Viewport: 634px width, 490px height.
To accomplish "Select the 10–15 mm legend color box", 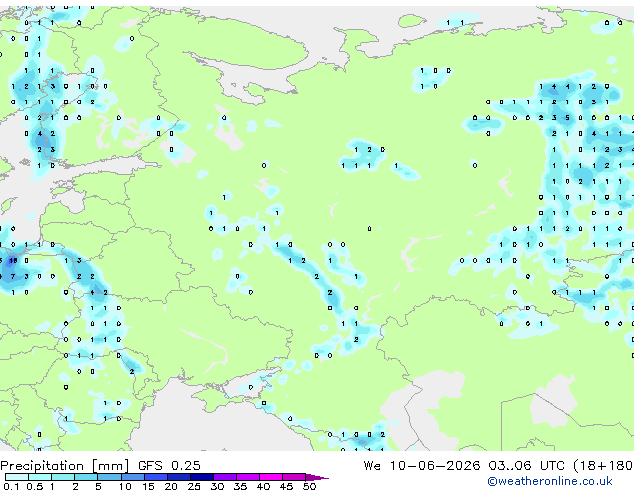I will tap(133, 477).
